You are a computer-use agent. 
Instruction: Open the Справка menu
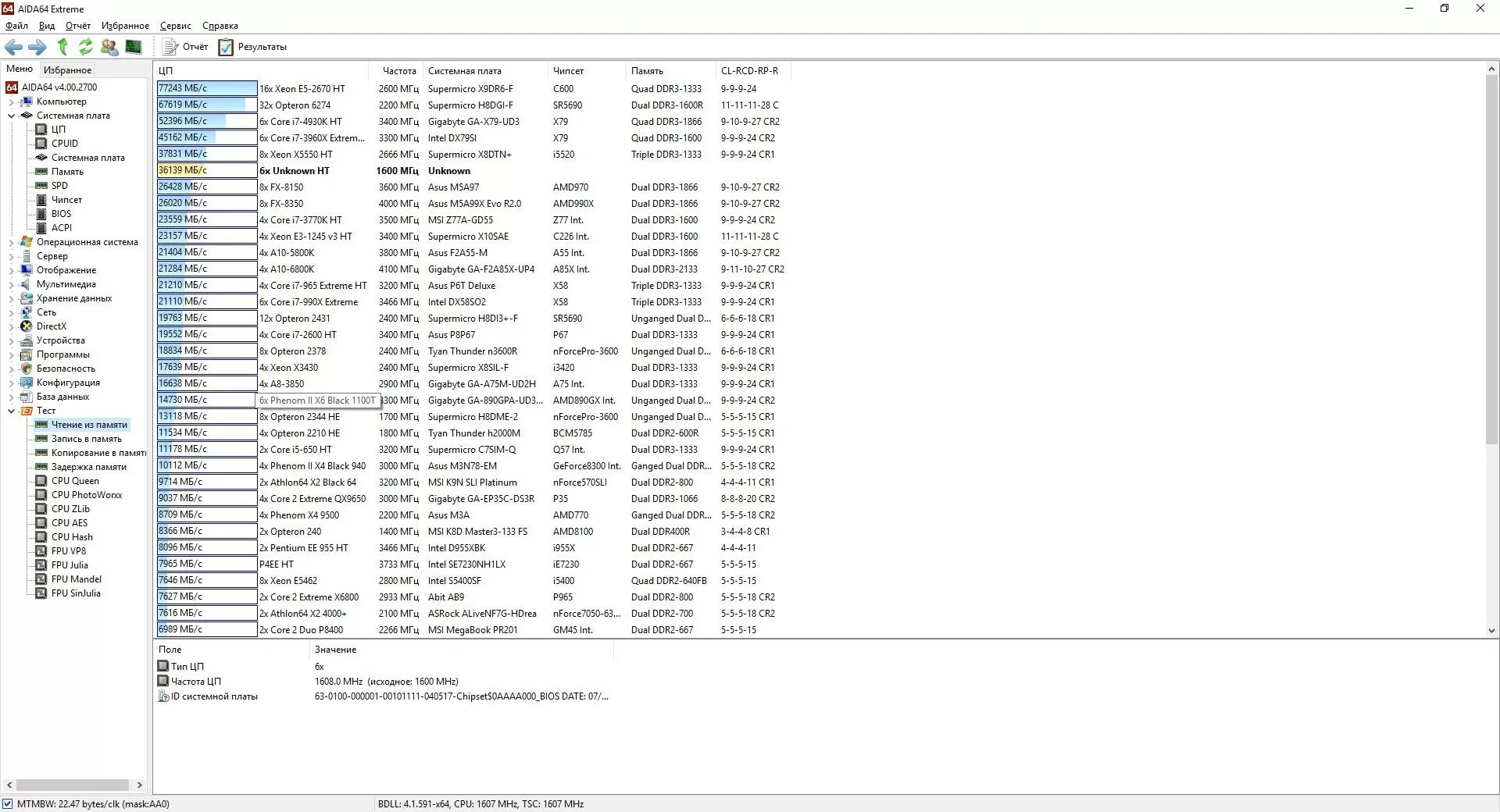pos(220,26)
